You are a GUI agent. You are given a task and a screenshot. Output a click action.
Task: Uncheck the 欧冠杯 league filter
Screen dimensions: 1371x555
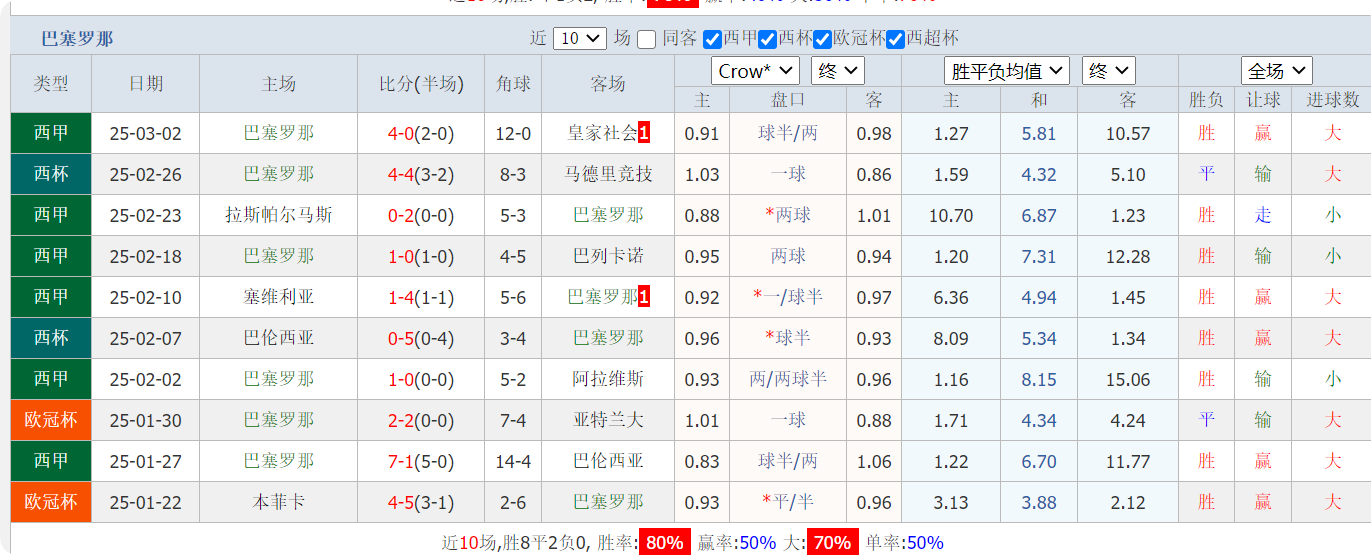click(822, 39)
